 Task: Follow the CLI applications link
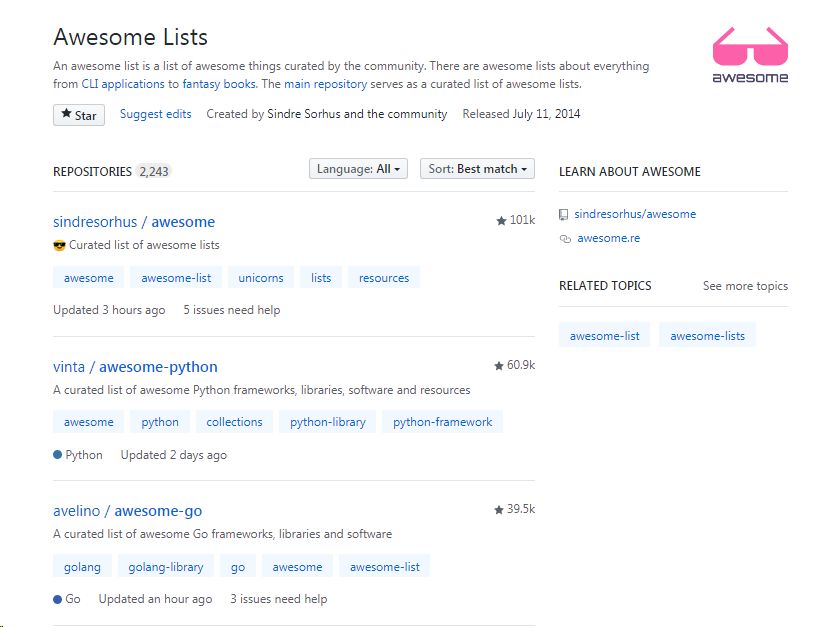click(123, 84)
